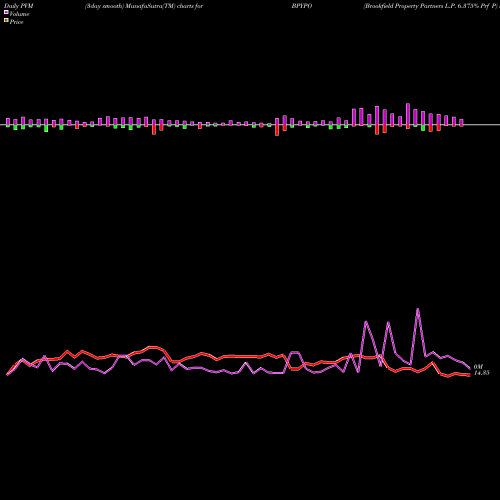Select the 'Price' legend label

[x=16, y=22]
